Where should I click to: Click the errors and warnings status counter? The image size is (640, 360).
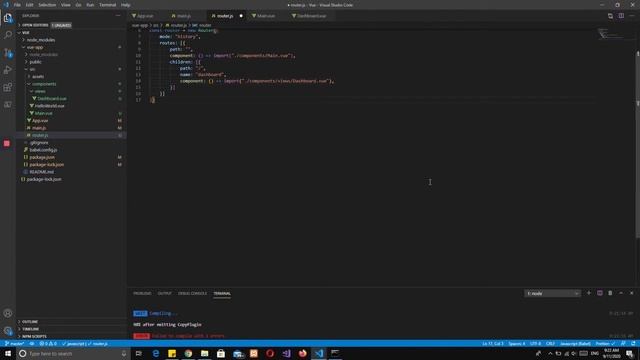tap(48, 344)
